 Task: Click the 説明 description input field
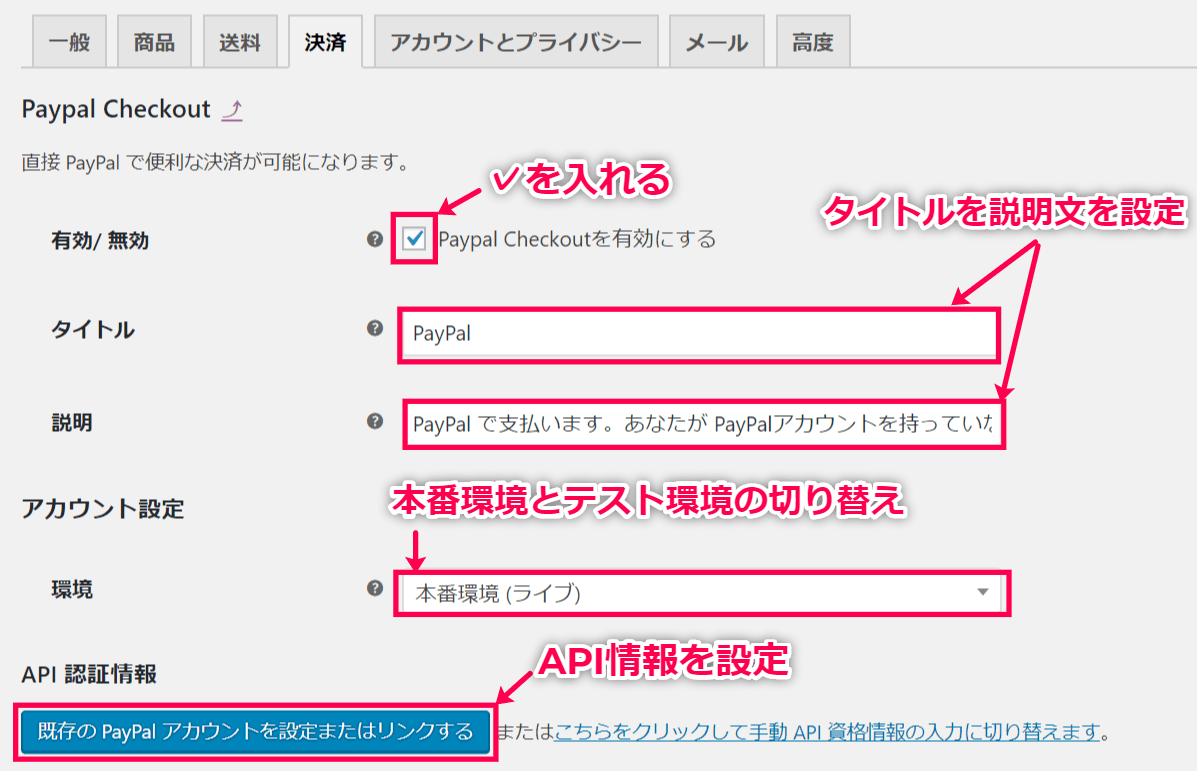[703, 424]
